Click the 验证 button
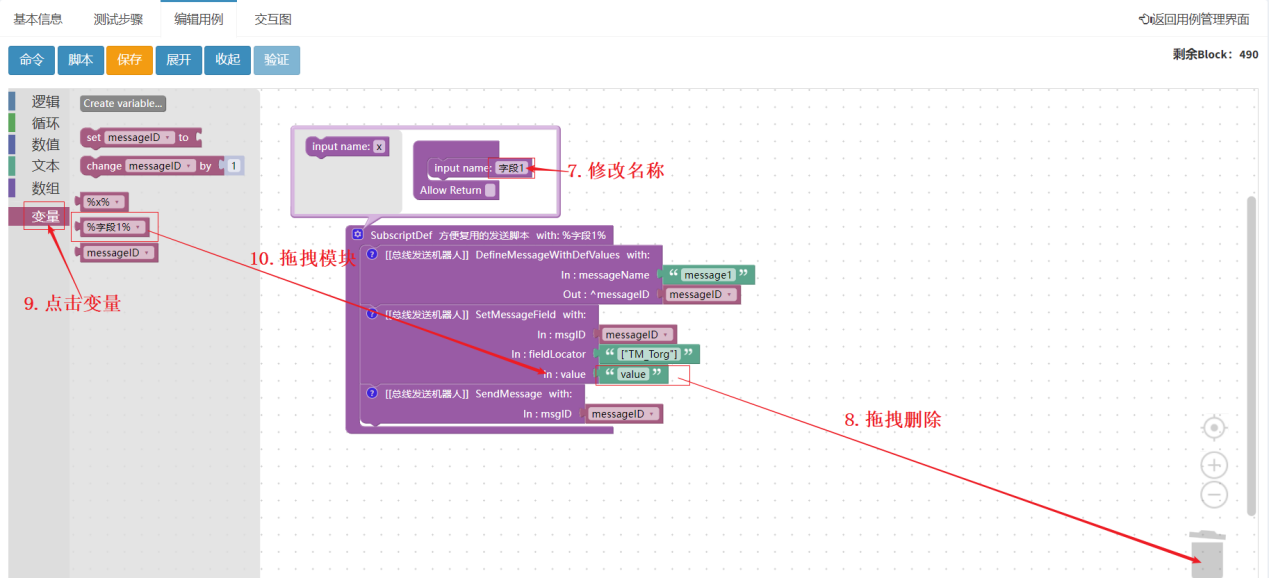 pyautogui.click(x=276, y=60)
